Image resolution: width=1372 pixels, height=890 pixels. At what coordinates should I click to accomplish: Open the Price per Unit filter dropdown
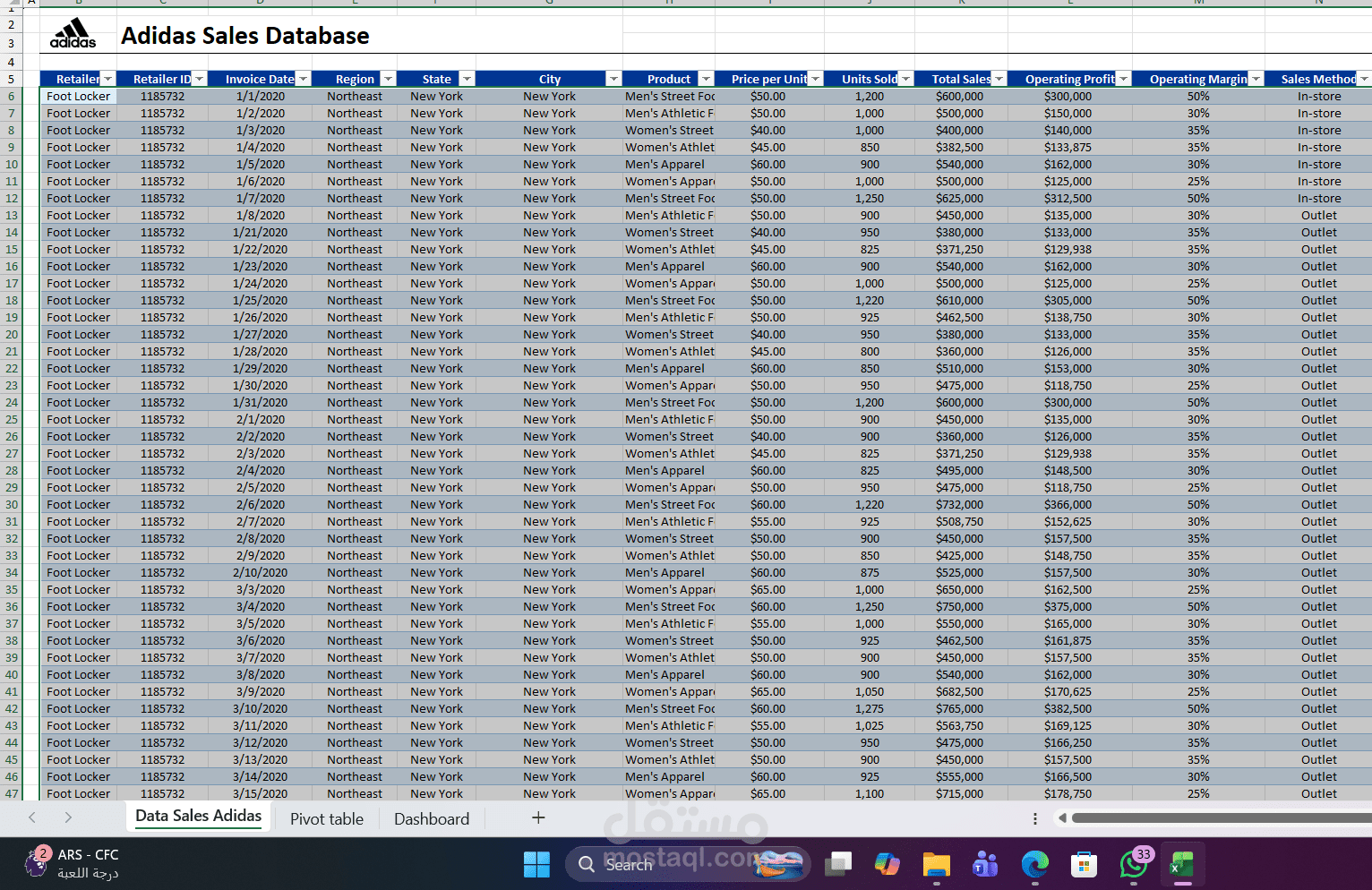pyautogui.click(x=816, y=79)
